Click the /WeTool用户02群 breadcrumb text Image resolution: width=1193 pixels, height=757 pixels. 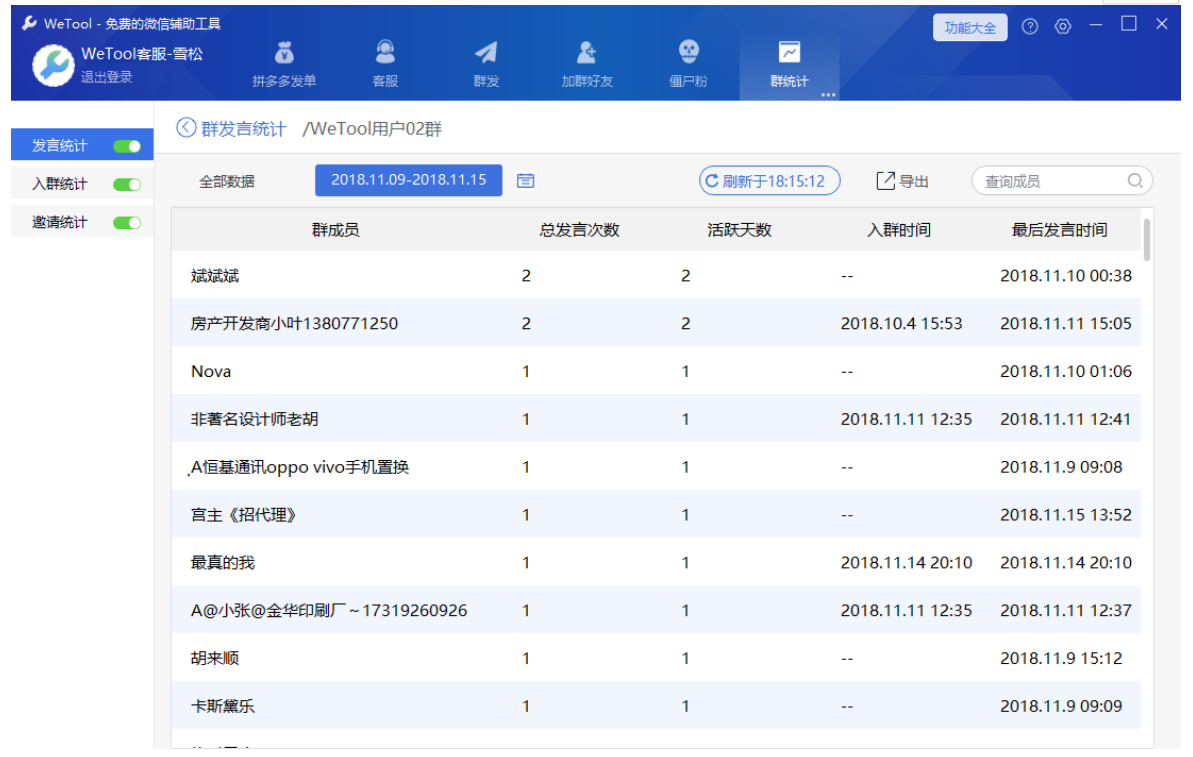click(x=372, y=129)
